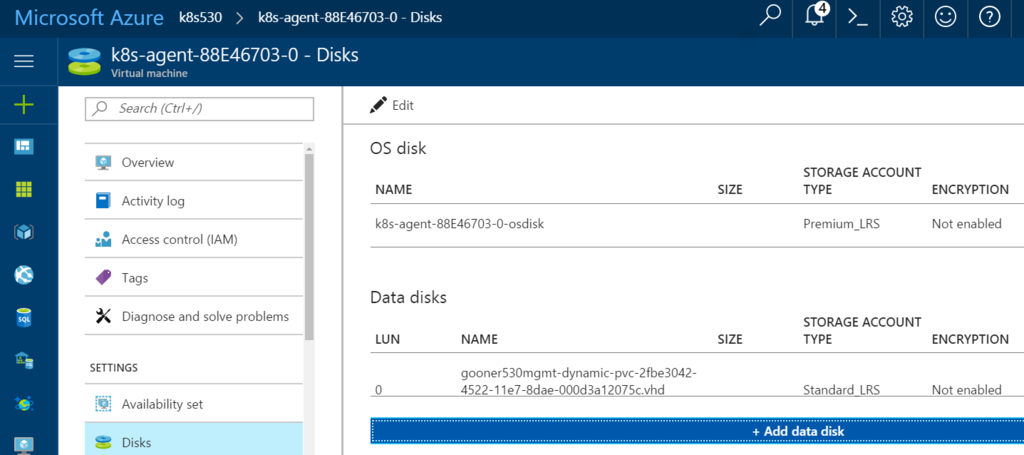
Task: Click the k8s-agent-88E46703-0 - Disks breadcrumb
Action: [350, 18]
